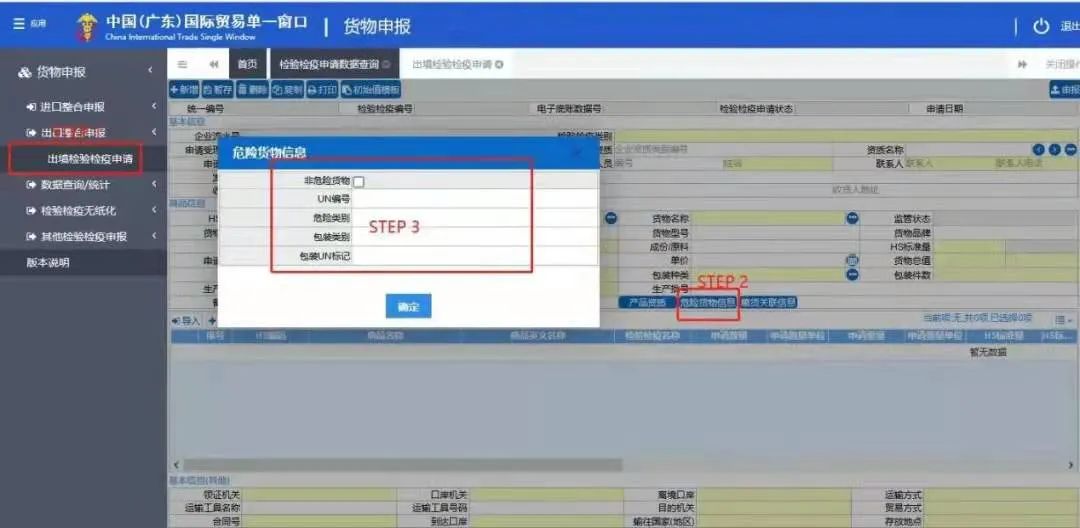Click the 货物申报 title in the header bar
This screenshot has height=528, width=1080.
pyautogui.click(x=377, y=26)
